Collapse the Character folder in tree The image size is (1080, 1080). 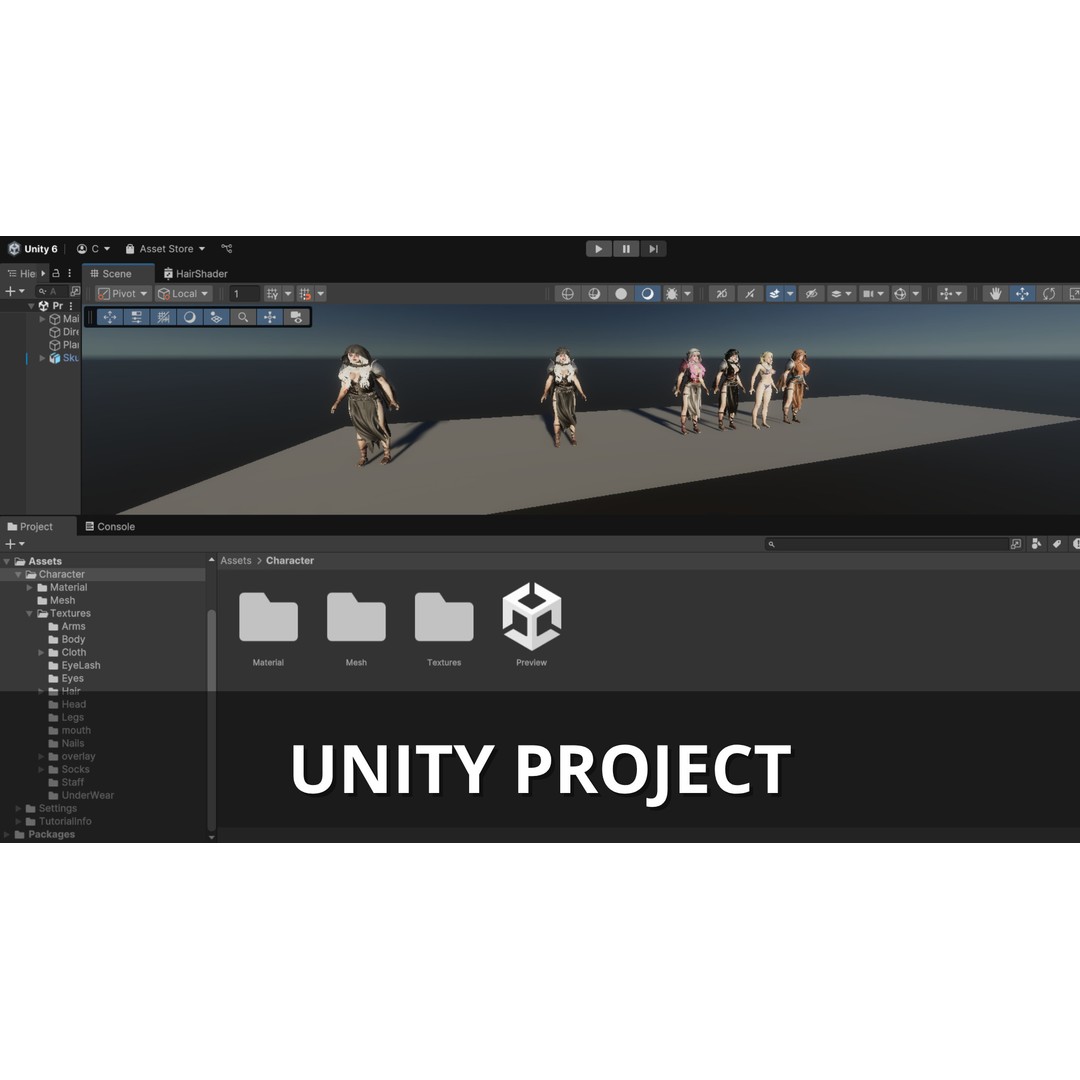[19, 574]
